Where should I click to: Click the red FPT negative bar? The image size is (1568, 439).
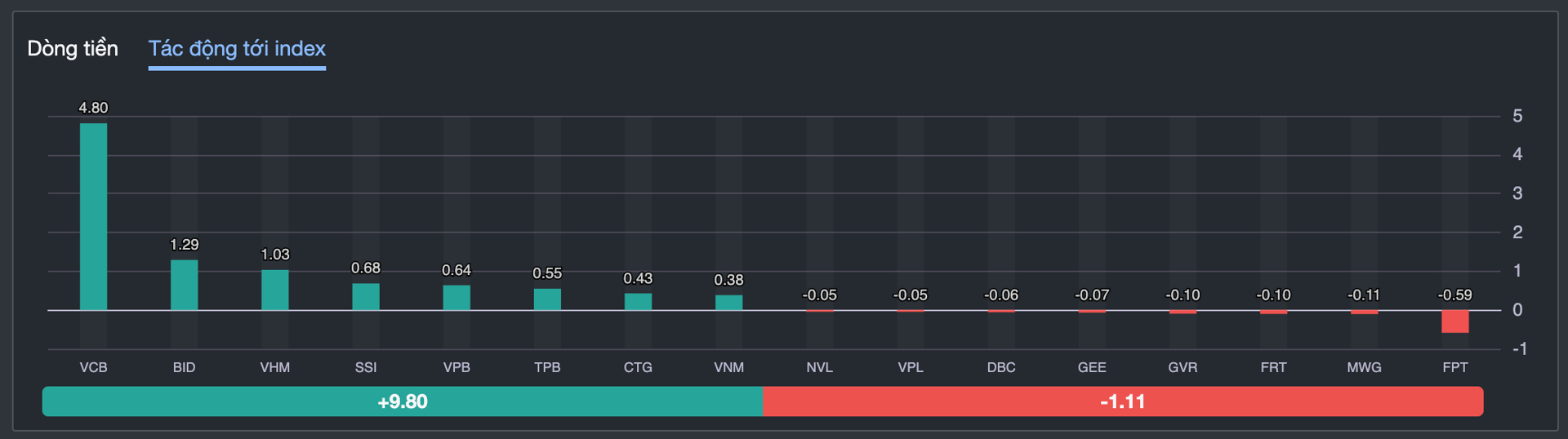(x=1454, y=321)
